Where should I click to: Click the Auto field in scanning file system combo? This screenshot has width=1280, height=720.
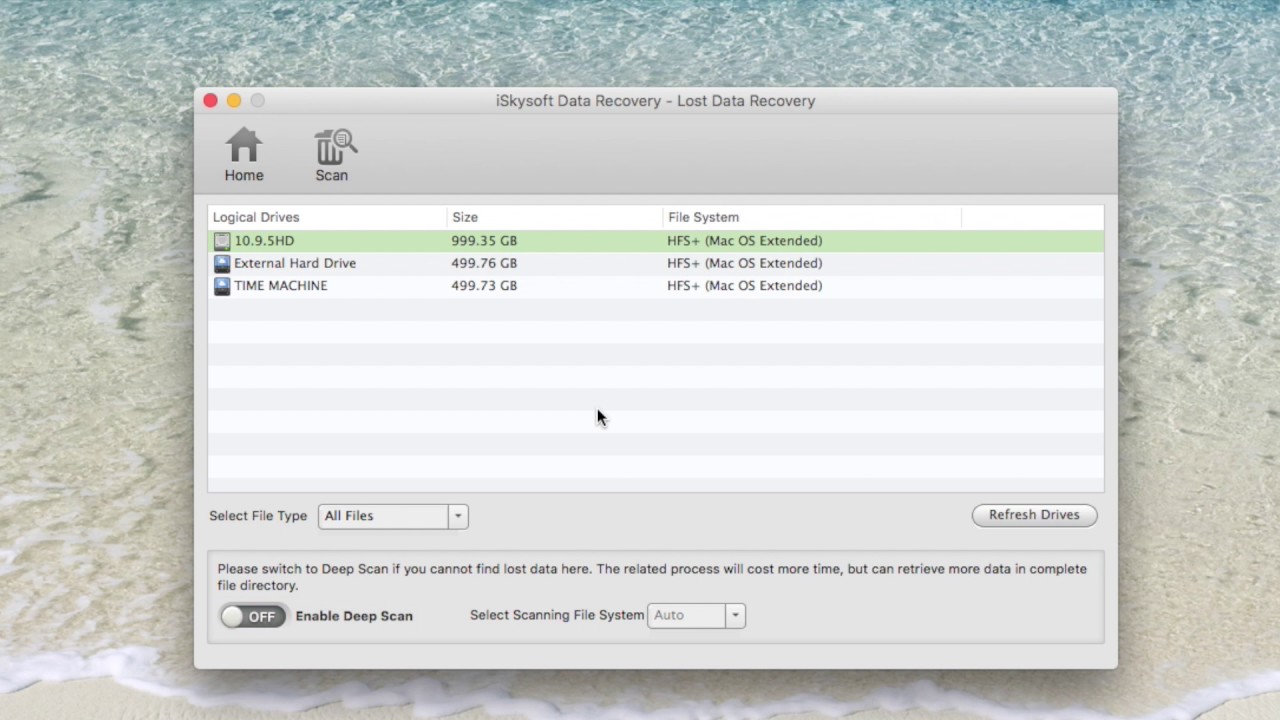[687, 615]
